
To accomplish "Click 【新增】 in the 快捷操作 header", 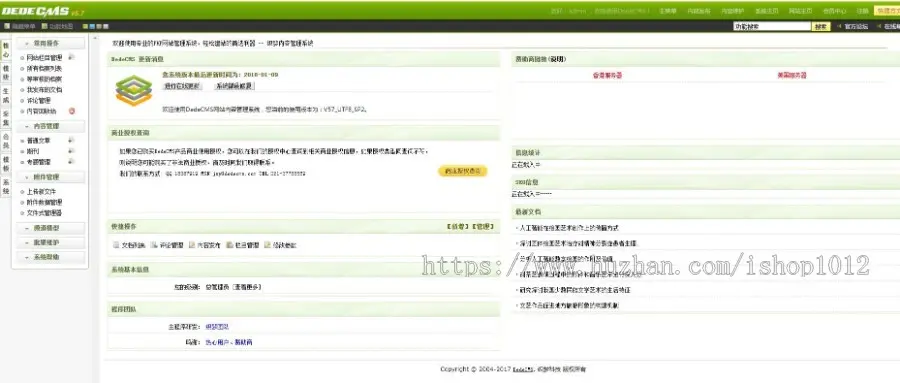I will pos(456,227).
